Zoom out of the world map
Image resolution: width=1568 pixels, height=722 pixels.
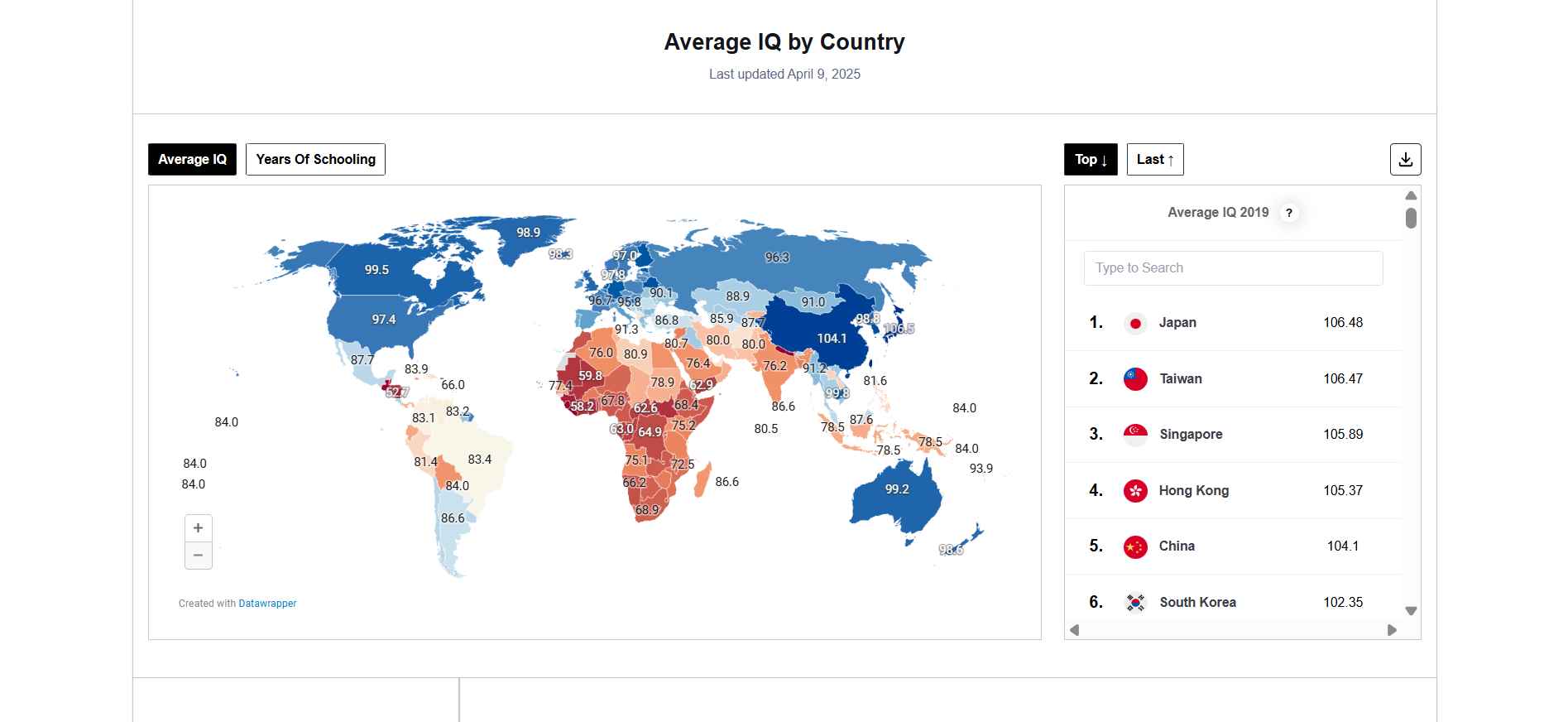[198, 555]
